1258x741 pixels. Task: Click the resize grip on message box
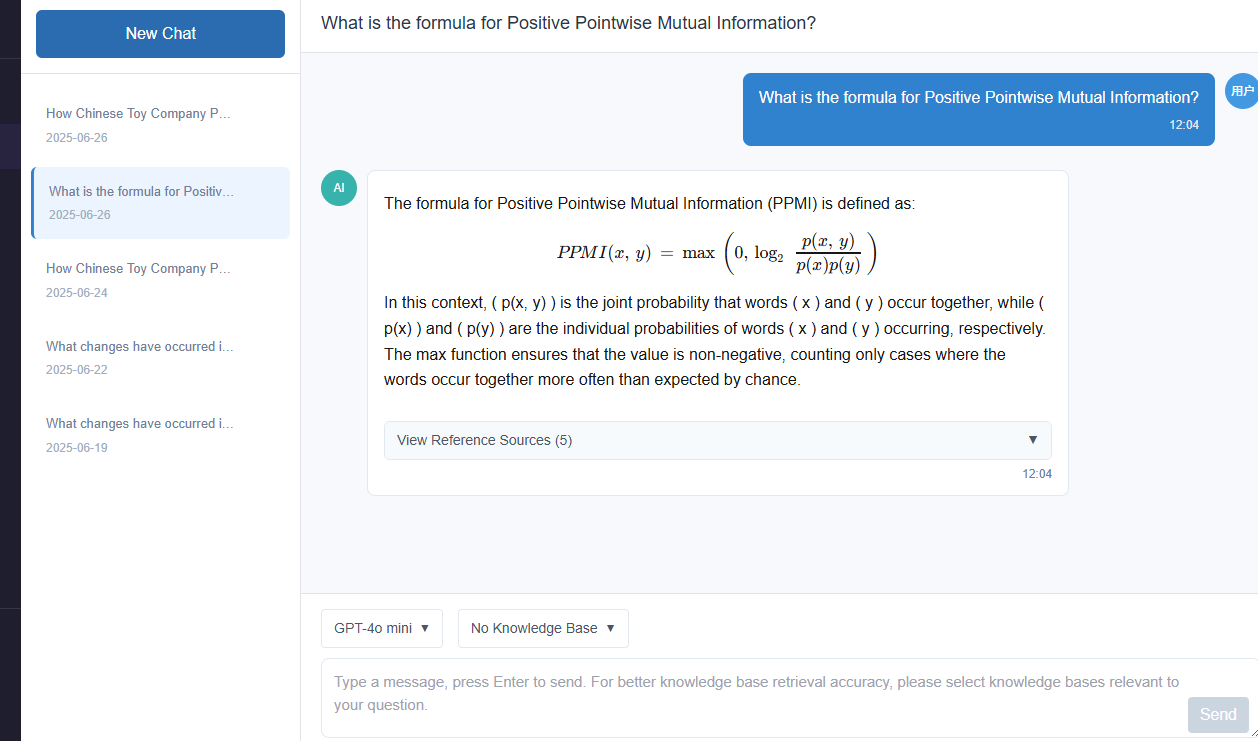[x=1251, y=731]
